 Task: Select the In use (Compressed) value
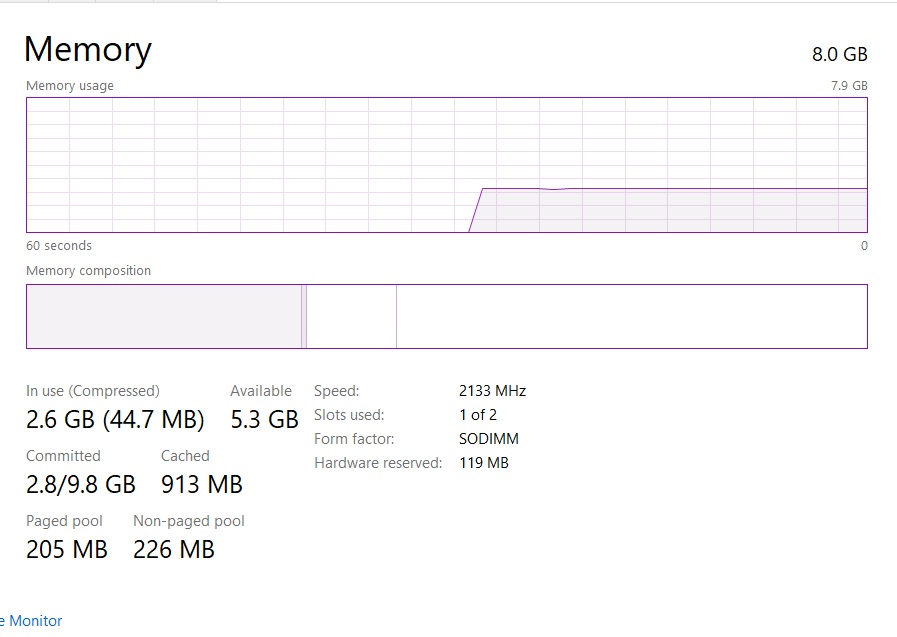[x=115, y=419]
